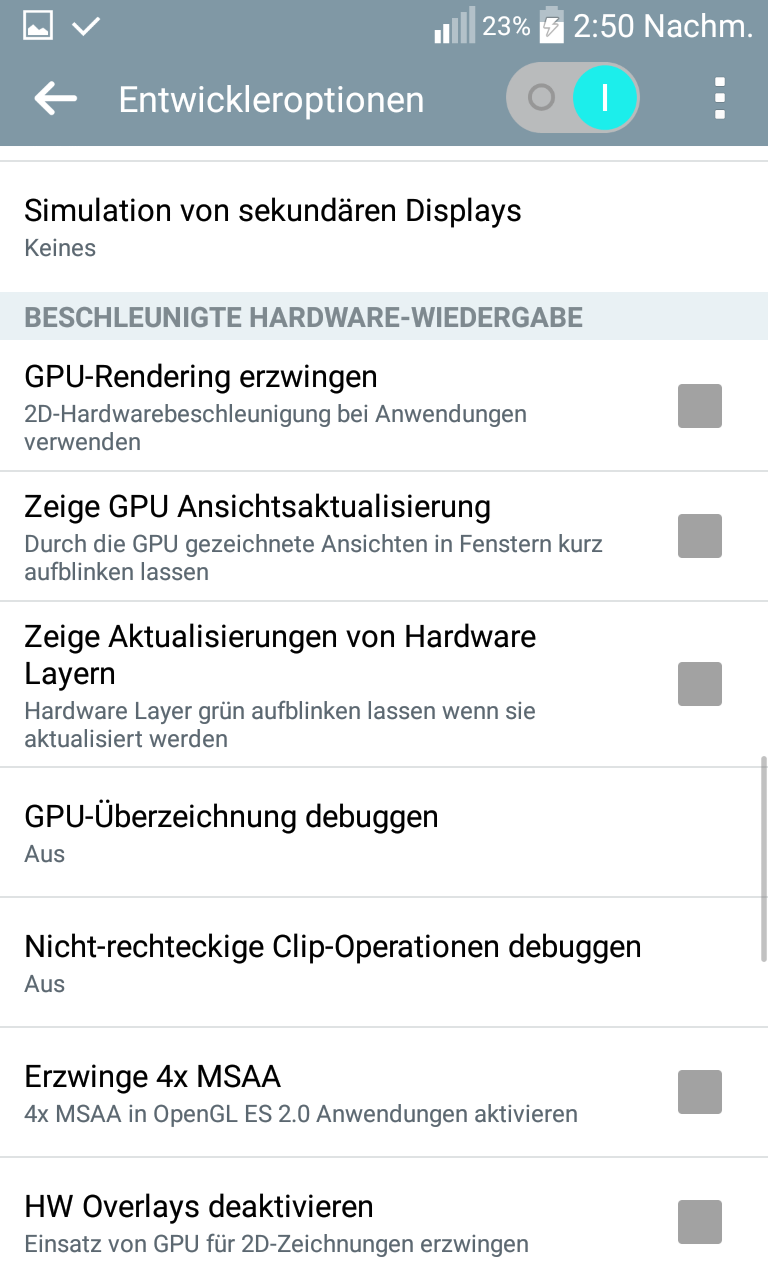Viewport: 768px width, 1280px height.
Task: Open GPU-Überzeichnung debuggen selection
Action: [232, 832]
